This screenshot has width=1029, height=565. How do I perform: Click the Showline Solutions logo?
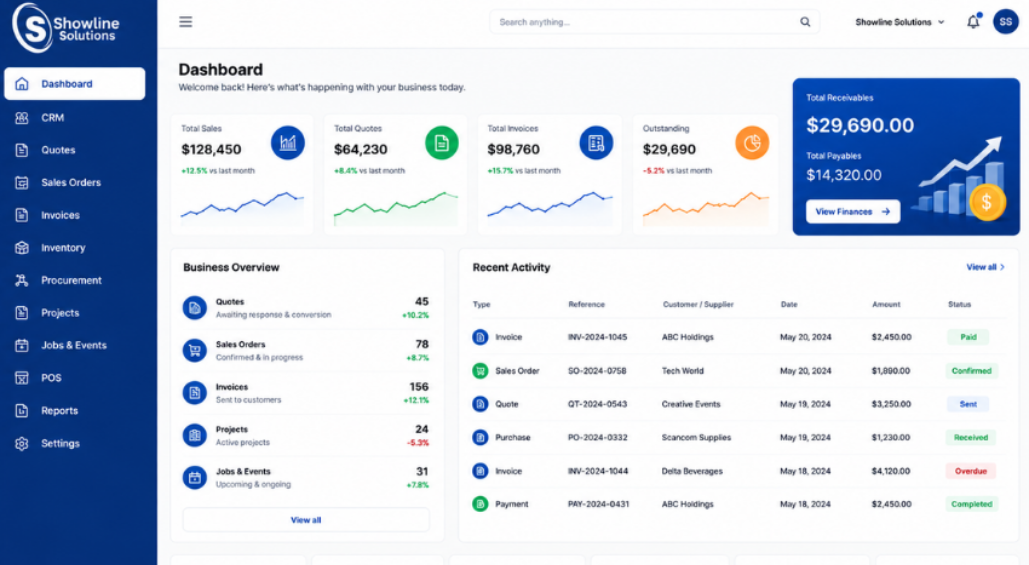pos(66,28)
